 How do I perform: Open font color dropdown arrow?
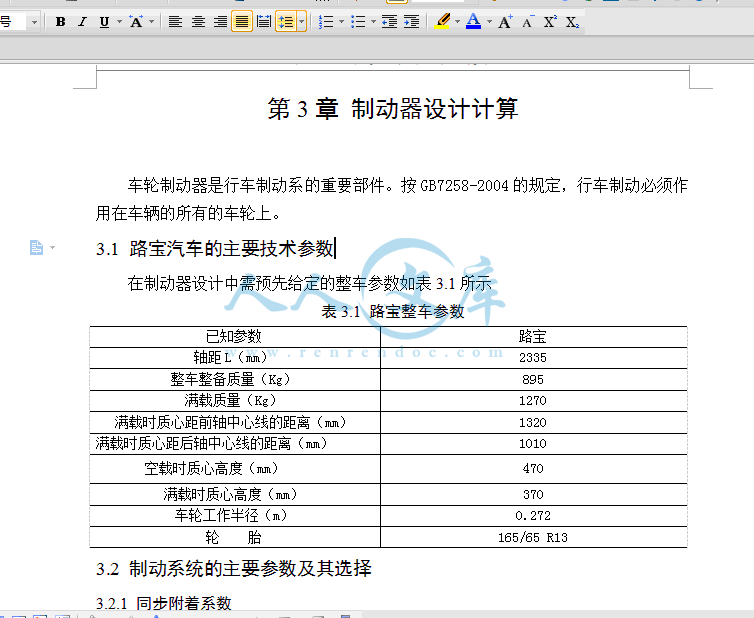tap(490, 22)
